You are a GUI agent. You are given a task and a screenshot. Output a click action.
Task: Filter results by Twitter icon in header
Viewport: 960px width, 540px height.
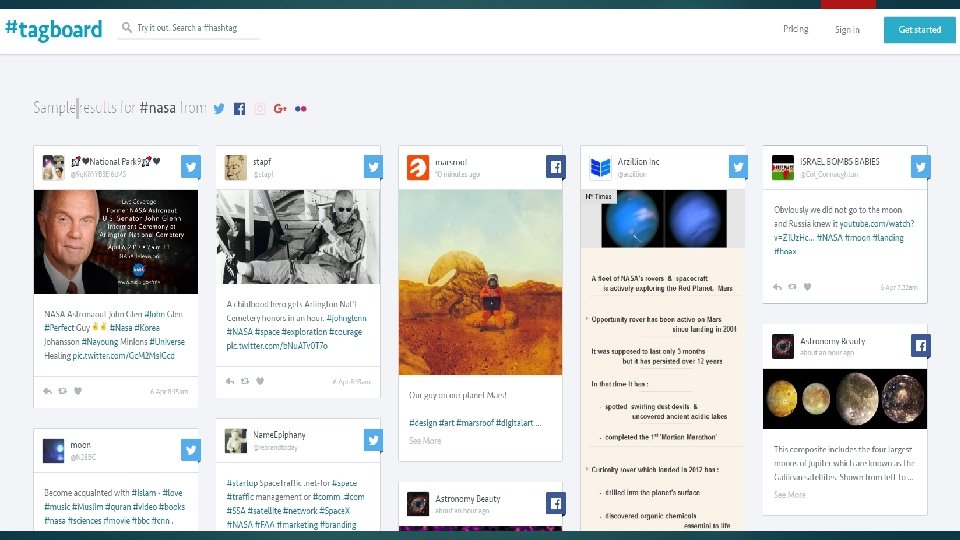point(219,108)
